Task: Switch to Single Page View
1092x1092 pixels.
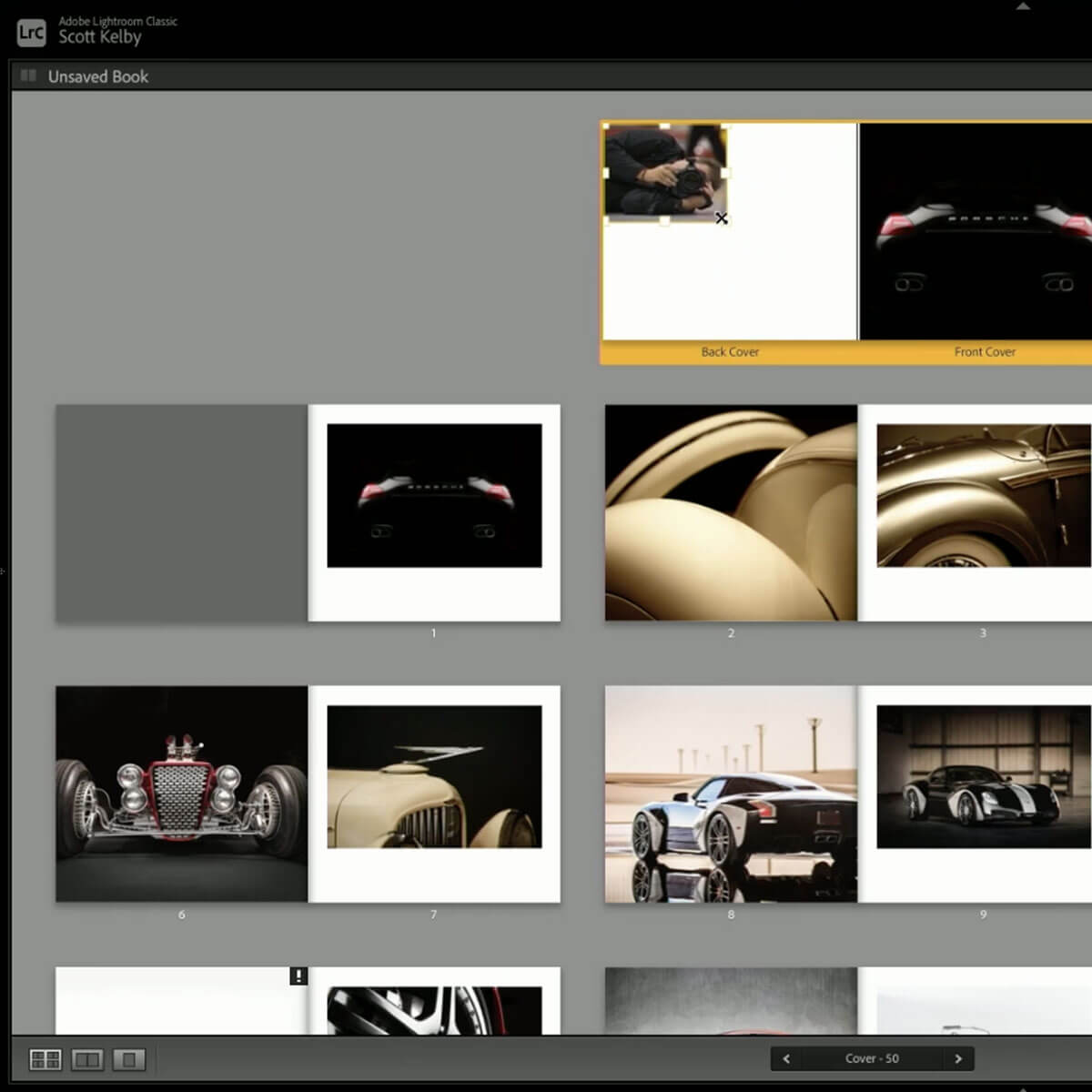Action: coord(128,1059)
